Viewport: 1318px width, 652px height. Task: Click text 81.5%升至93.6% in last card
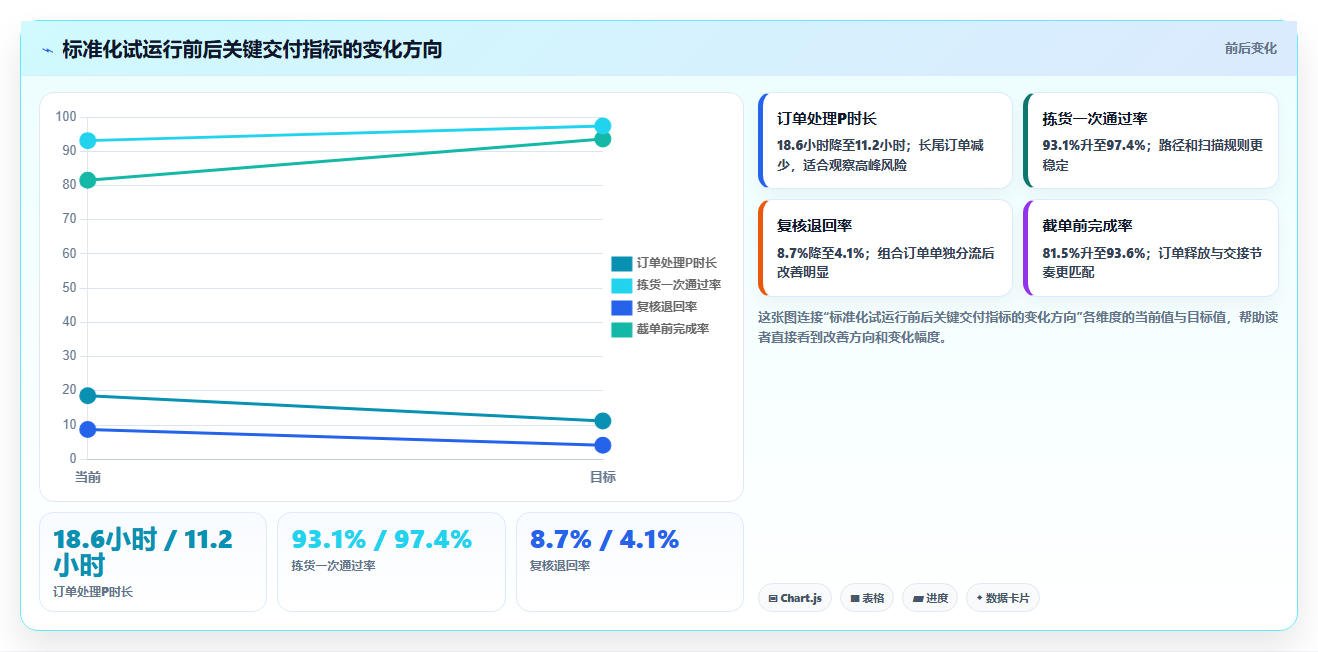coord(1094,253)
